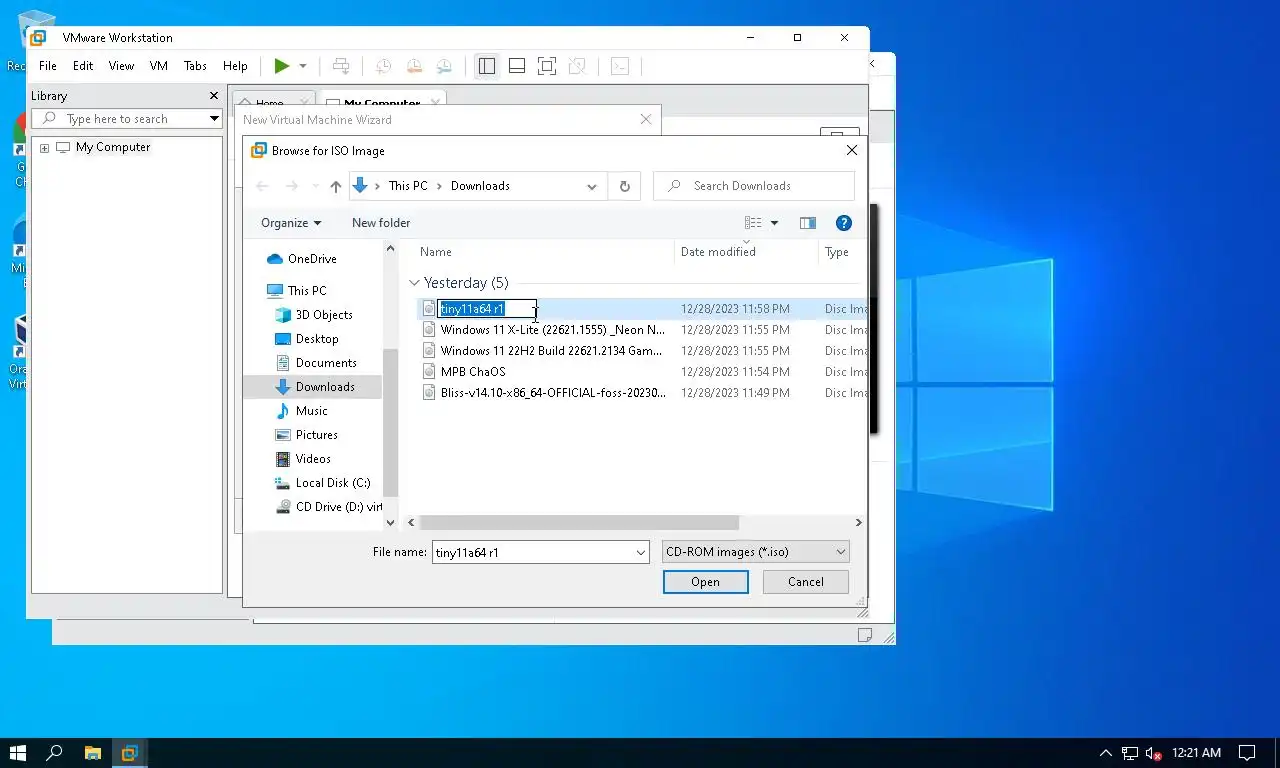Click the console view terminal icon
Screen dimensions: 1280x768
click(x=620, y=66)
